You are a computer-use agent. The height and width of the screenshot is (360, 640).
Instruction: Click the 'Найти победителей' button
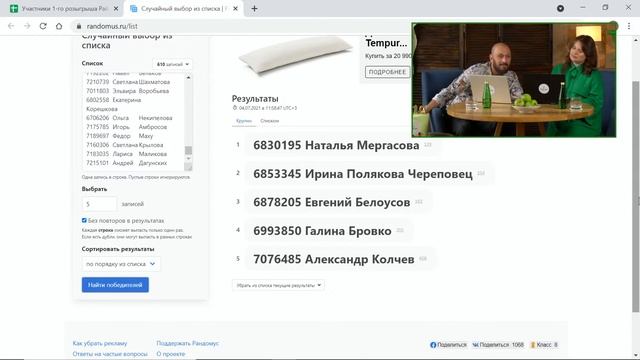click(115, 285)
